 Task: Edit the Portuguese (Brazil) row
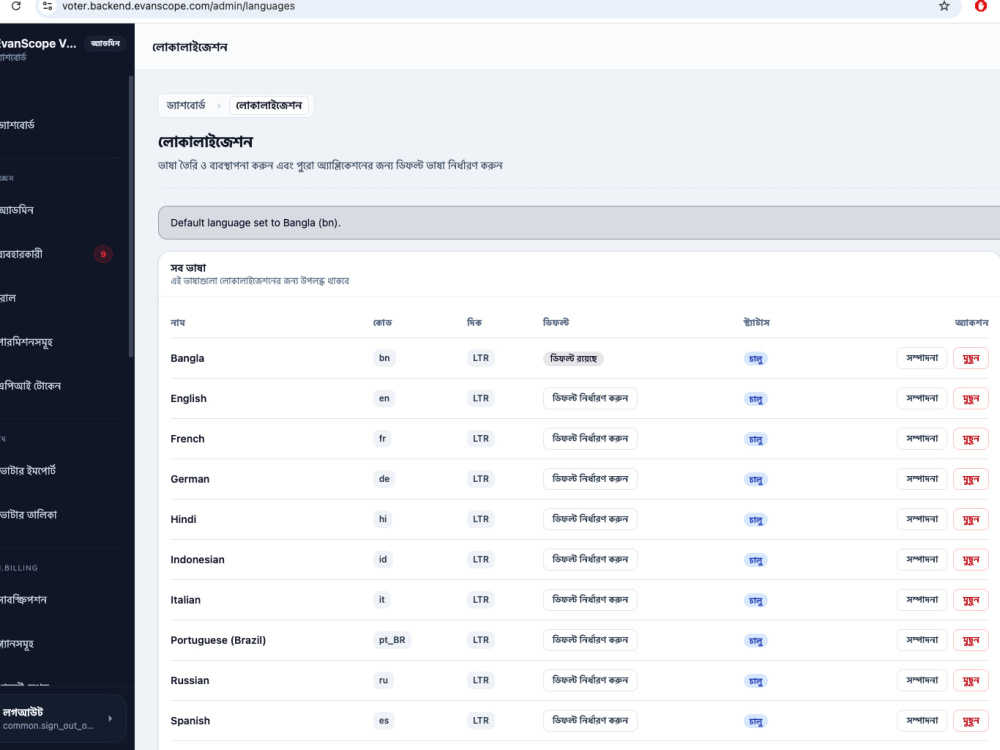922,640
